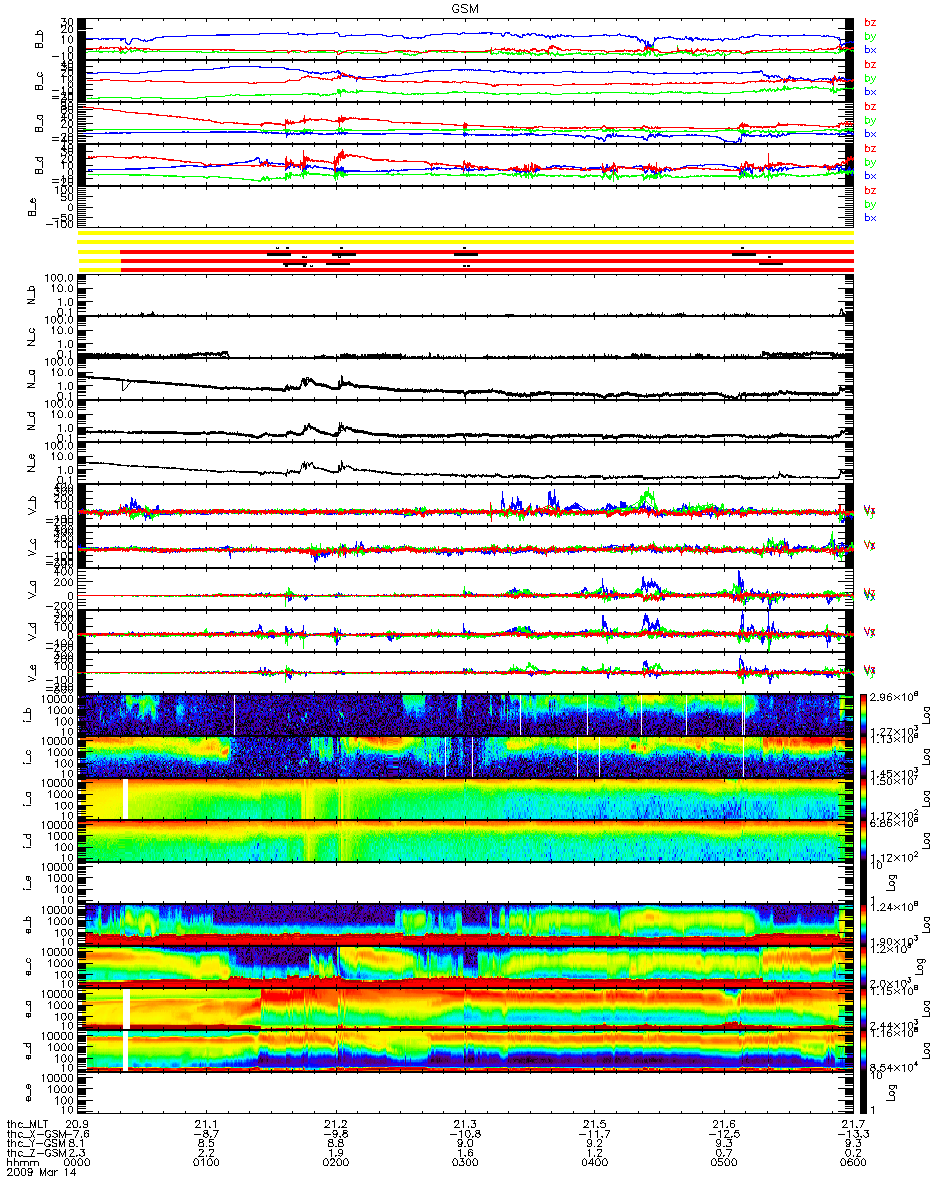Click the green by legend of B_b
The height and width of the screenshot is (1200, 930).
coord(870,36)
